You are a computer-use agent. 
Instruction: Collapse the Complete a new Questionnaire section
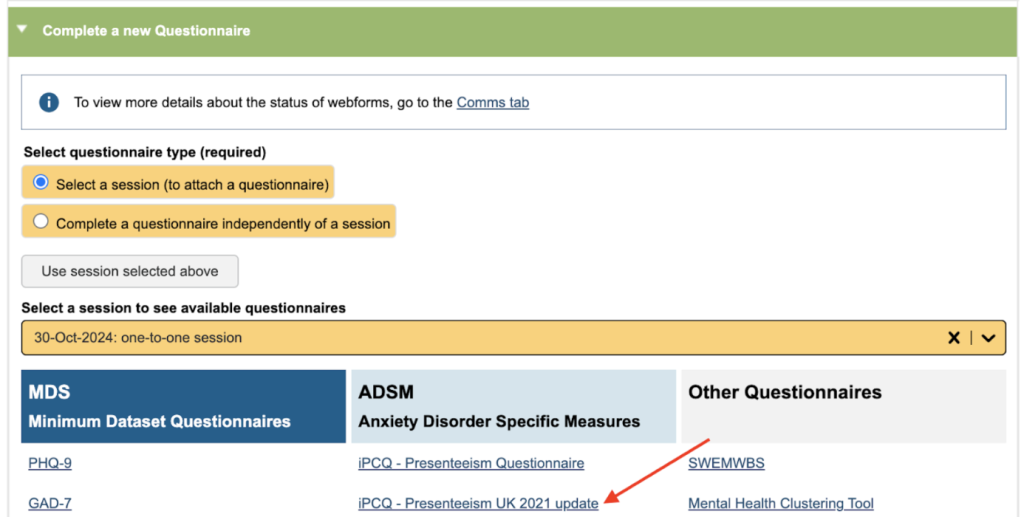(x=22, y=31)
